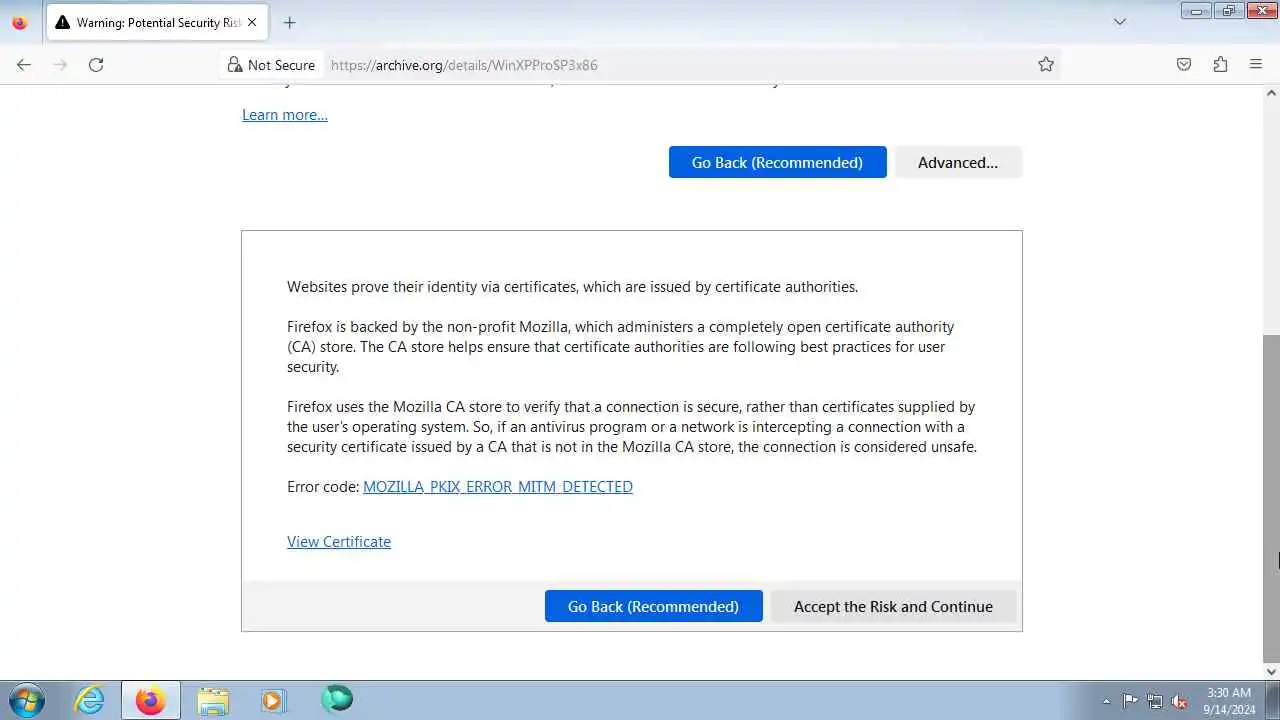This screenshot has height=720, width=1280.
Task: Open the Firefox application menu
Action: point(1256,64)
